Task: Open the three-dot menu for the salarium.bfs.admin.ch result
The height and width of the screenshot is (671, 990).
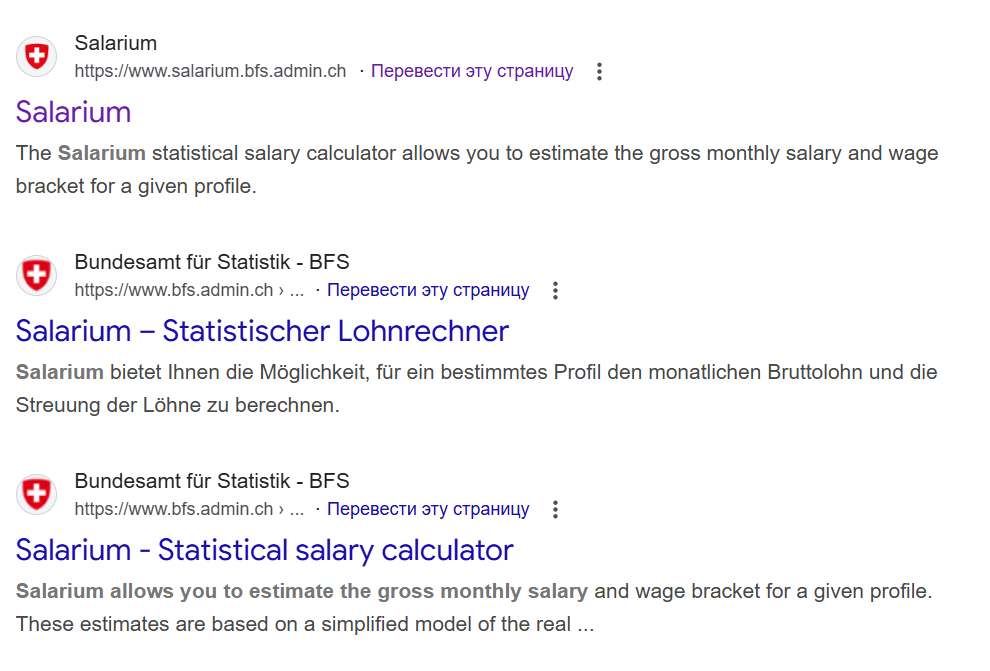Action: 599,71
